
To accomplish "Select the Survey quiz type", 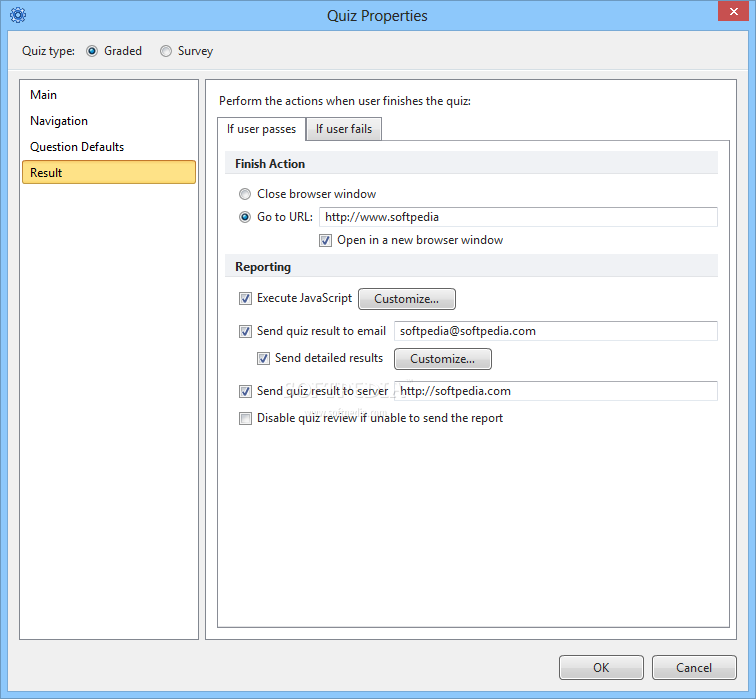I will (166, 51).
